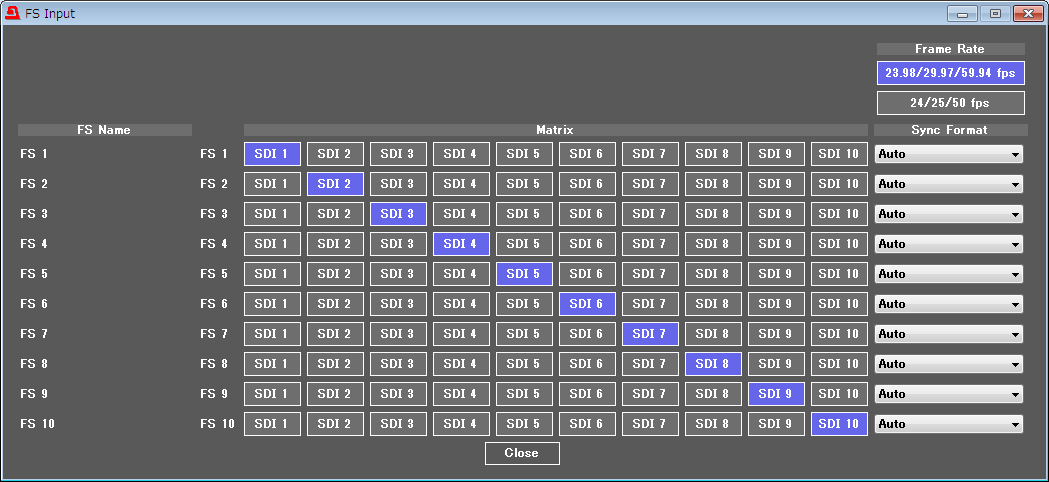Set FS 9 input to SDI 6

[x=587, y=394]
